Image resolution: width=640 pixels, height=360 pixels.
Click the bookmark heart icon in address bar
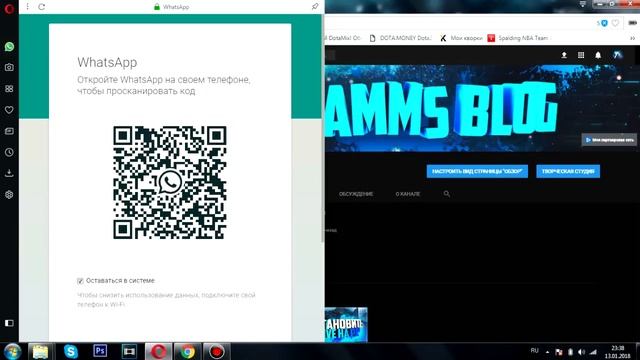tap(615, 23)
